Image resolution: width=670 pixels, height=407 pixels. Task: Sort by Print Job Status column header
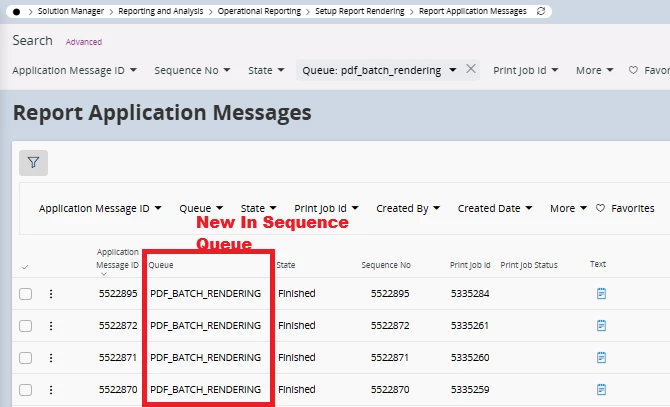point(529,265)
